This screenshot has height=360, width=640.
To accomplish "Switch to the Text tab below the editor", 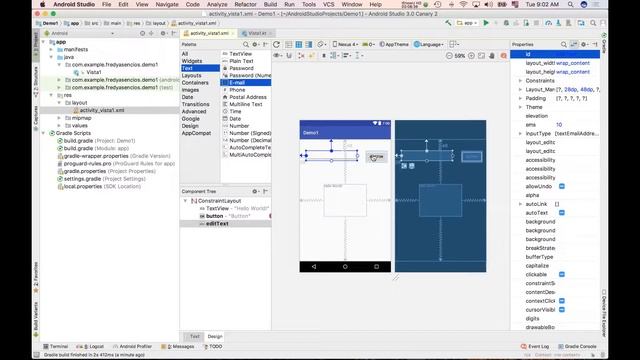I will click(x=195, y=336).
